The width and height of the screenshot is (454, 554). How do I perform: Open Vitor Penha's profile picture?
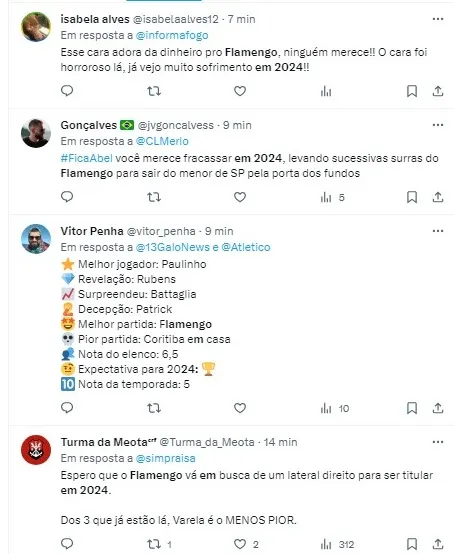[36, 238]
